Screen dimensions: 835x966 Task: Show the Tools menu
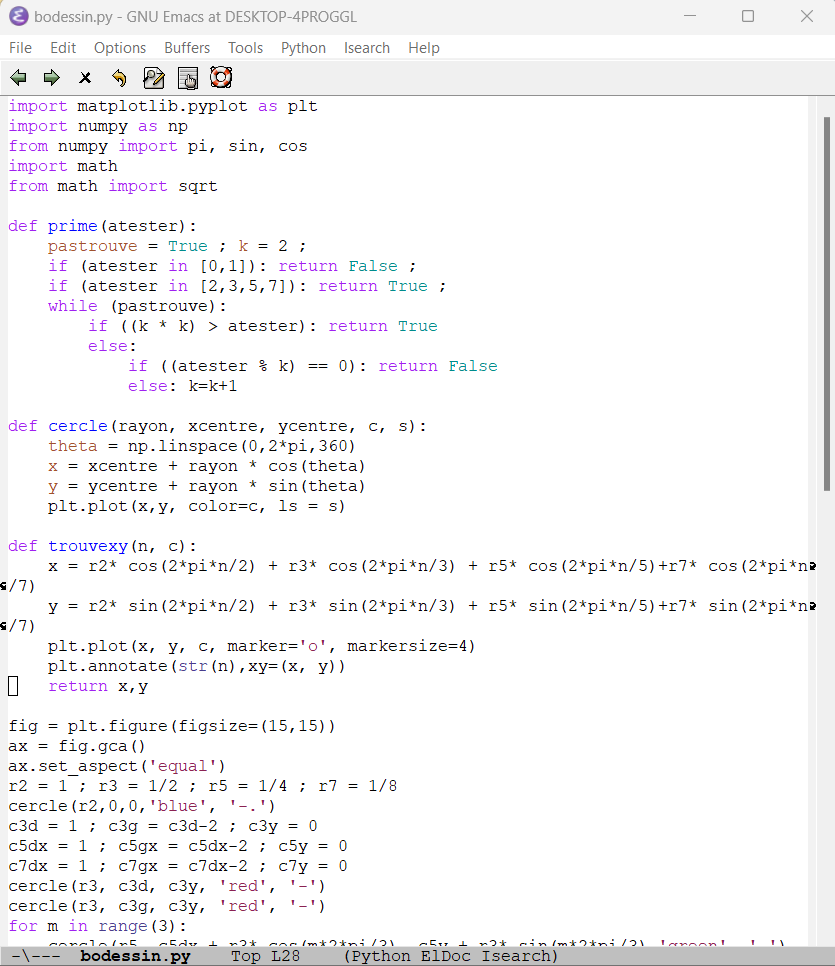[245, 48]
